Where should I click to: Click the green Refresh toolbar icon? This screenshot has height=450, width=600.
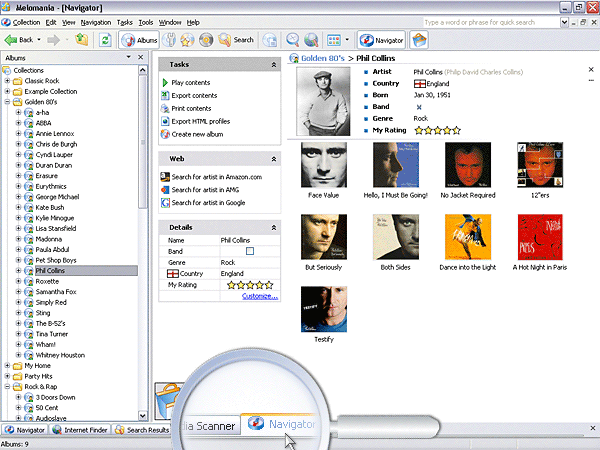pos(104,40)
